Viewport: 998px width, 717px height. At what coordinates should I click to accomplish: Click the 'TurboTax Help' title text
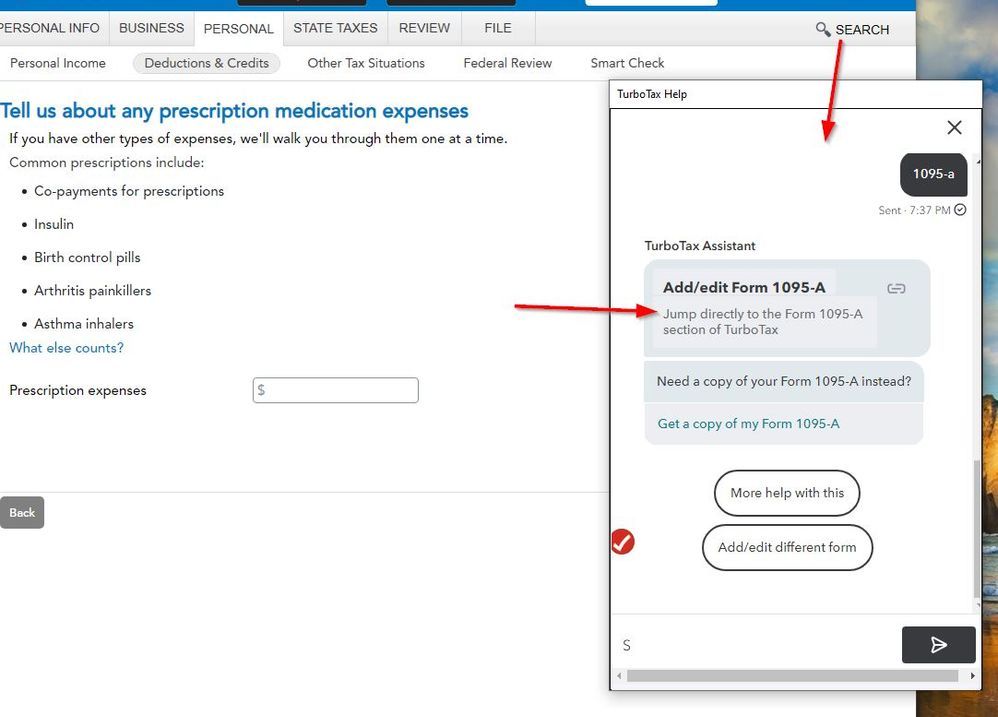[x=652, y=94]
